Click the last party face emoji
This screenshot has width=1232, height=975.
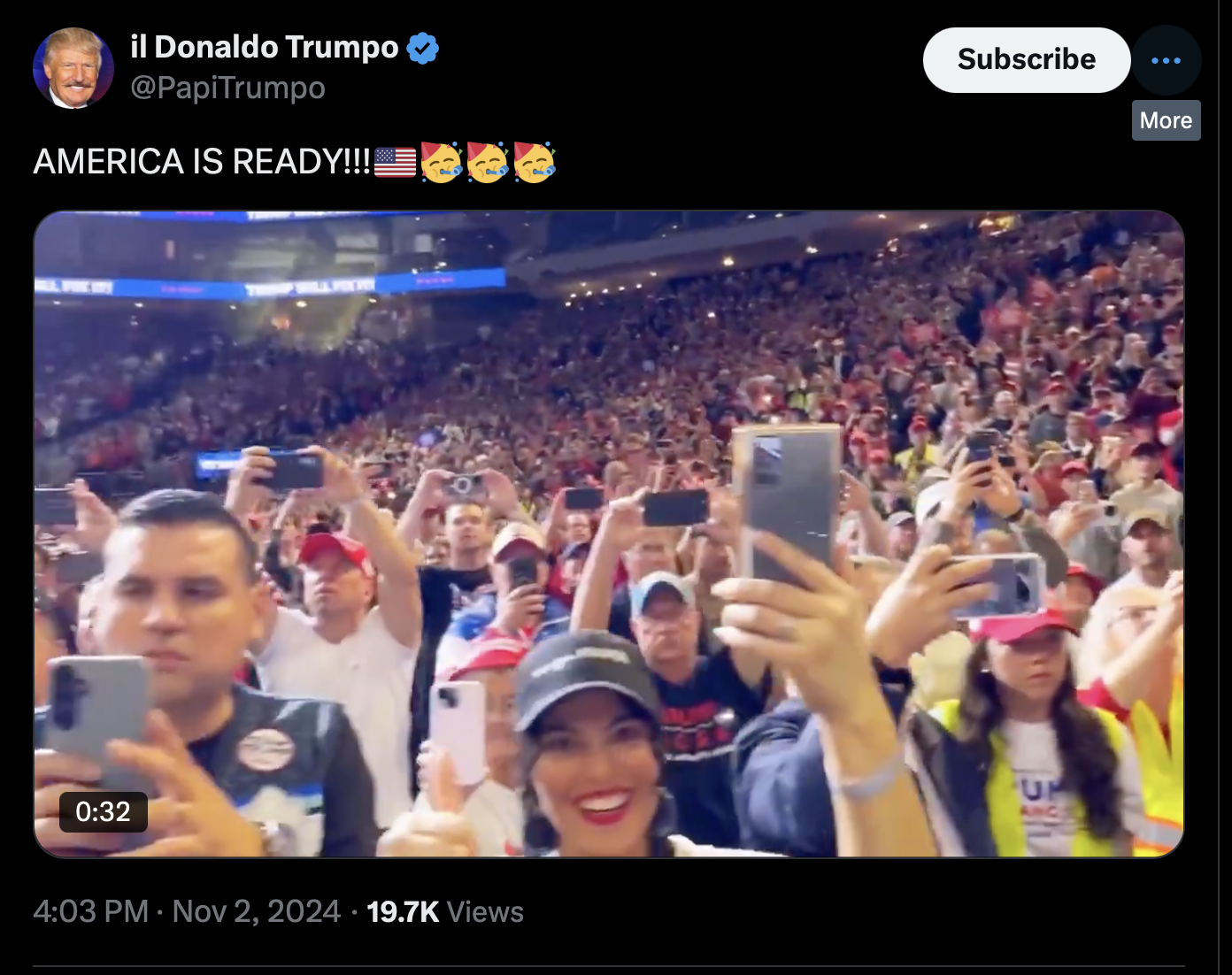pyautogui.click(x=535, y=162)
